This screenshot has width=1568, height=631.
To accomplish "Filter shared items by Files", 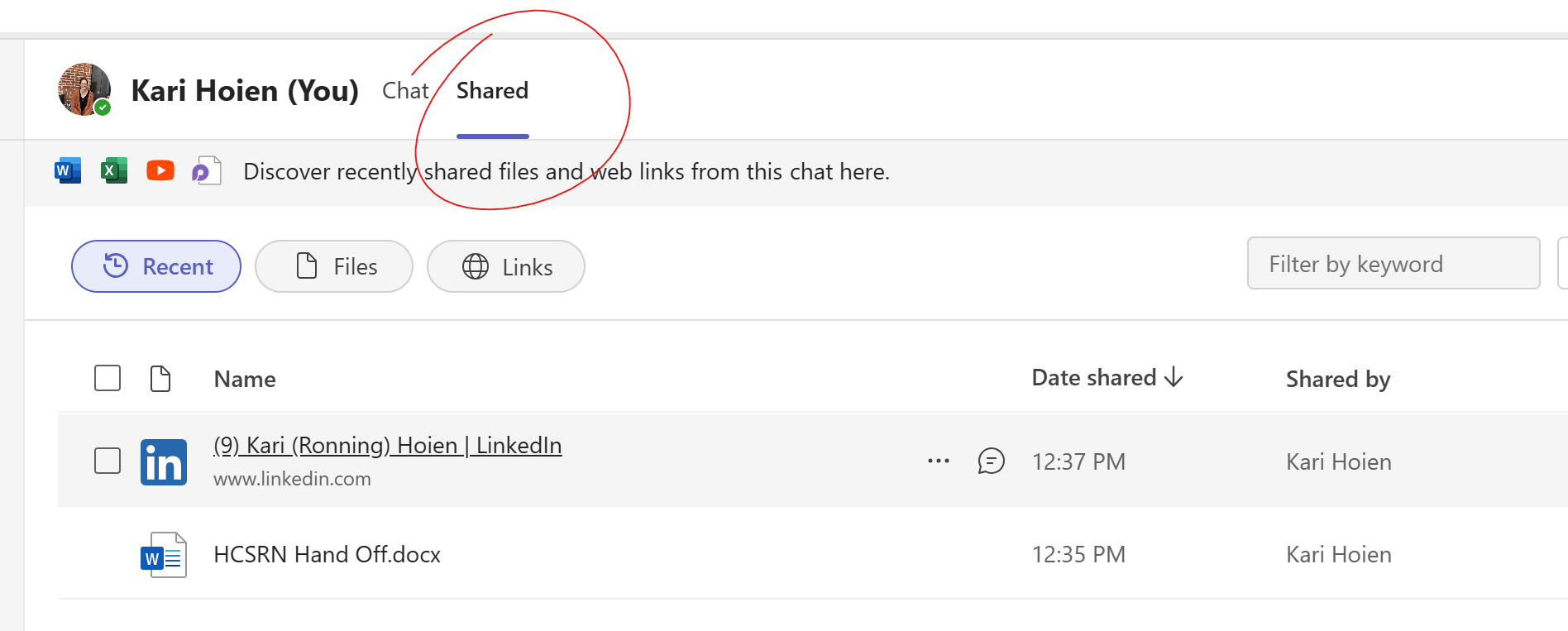I will tap(334, 266).
